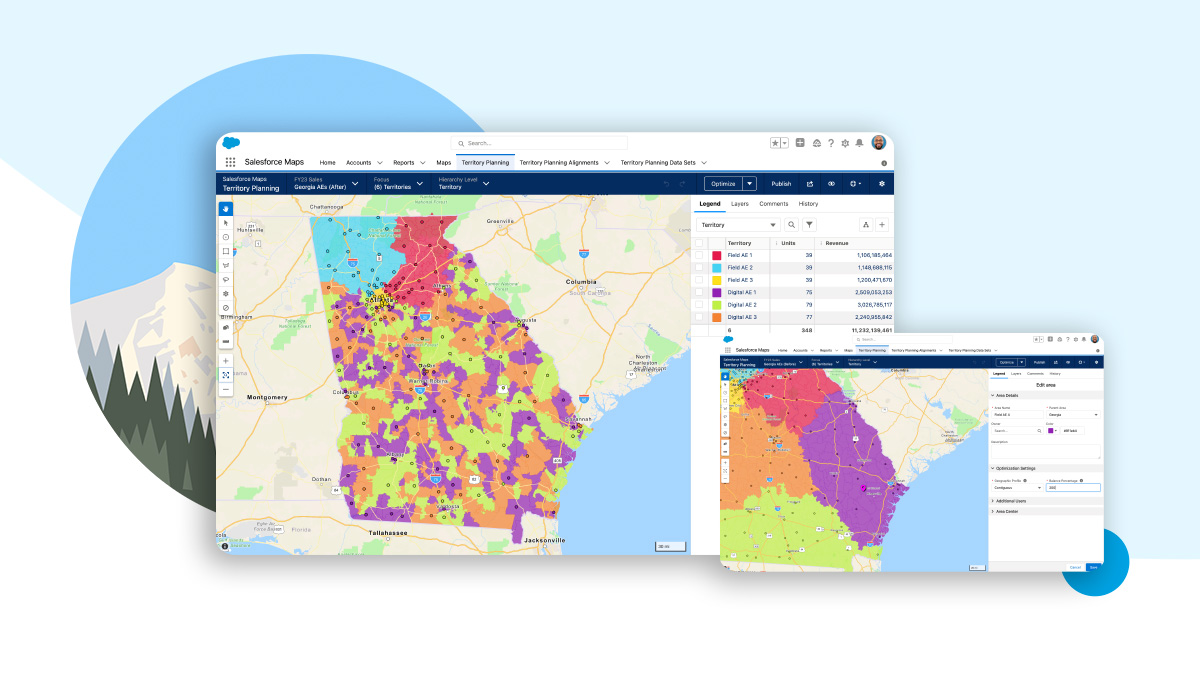Click the hierarchy icon in large window legend

[x=865, y=225]
